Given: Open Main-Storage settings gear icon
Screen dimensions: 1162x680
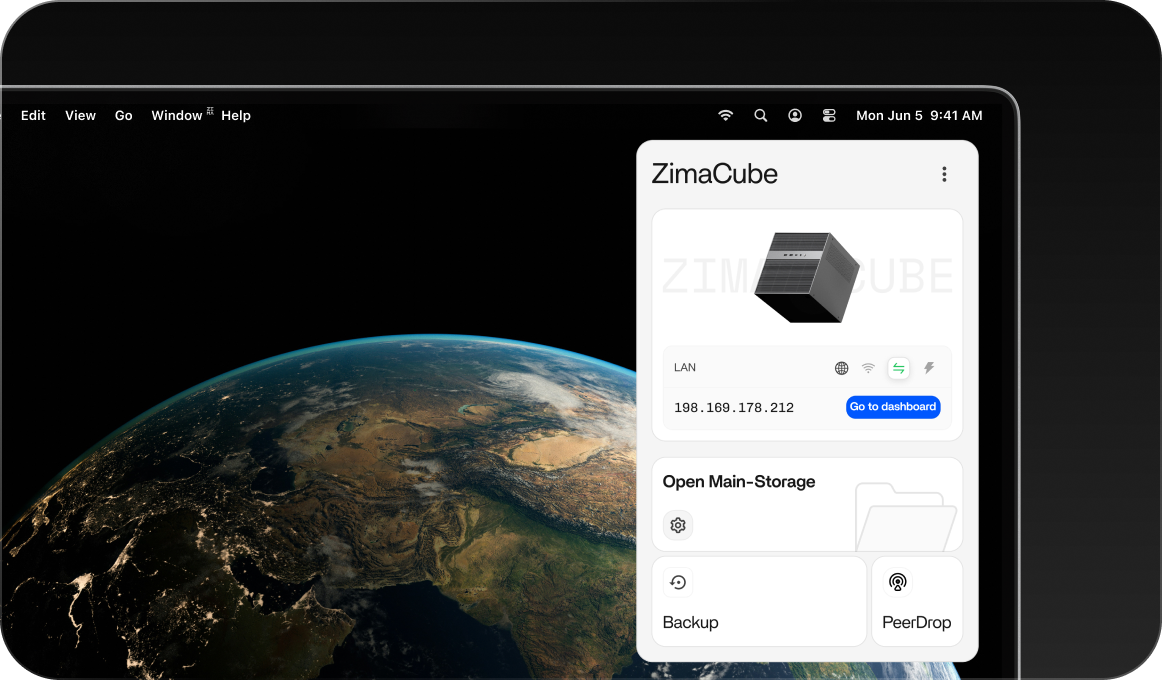Looking at the screenshot, I should [x=677, y=525].
